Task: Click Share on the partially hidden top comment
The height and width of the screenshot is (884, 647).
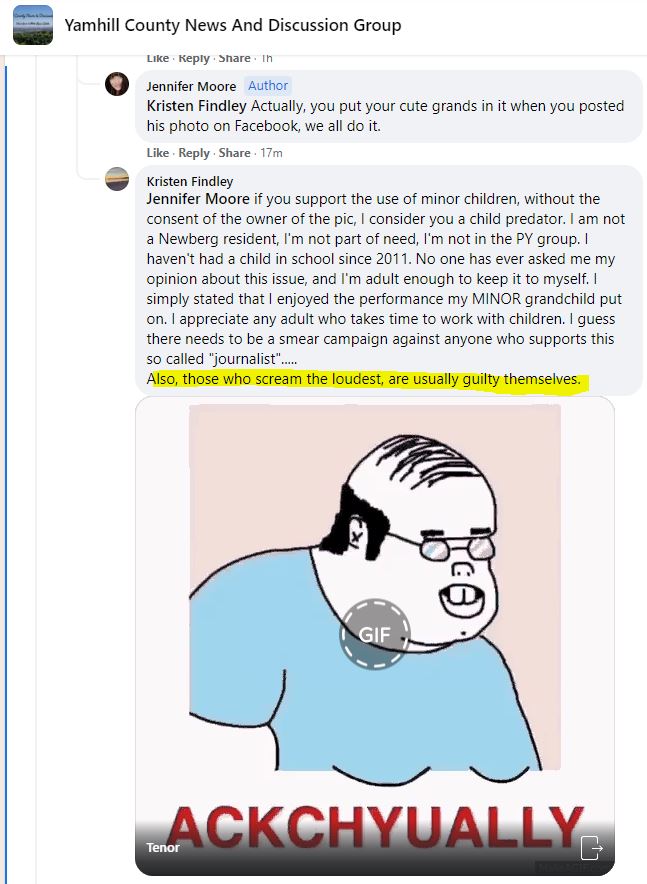Action: pyautogui.click(x=234, y=58)
